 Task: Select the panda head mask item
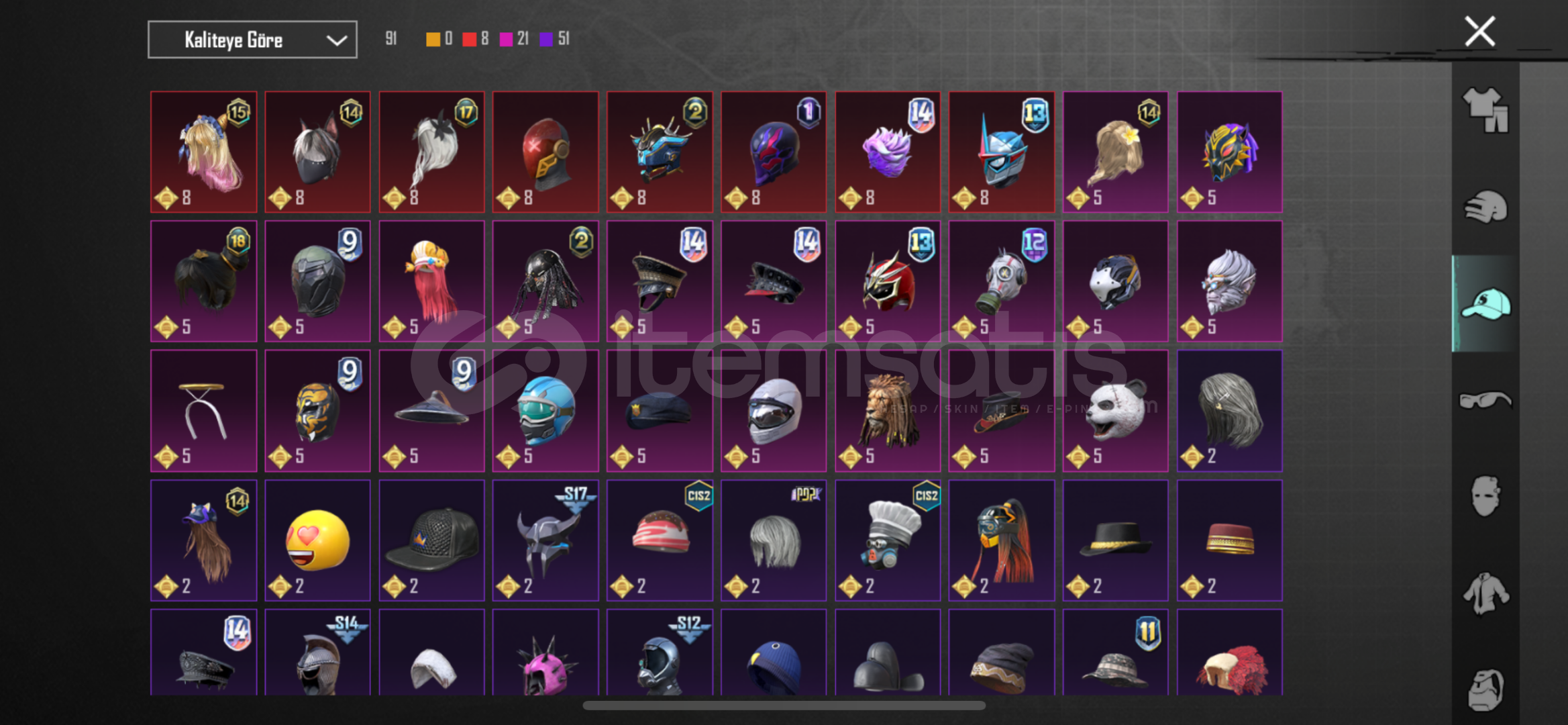tap(1115, 411)
